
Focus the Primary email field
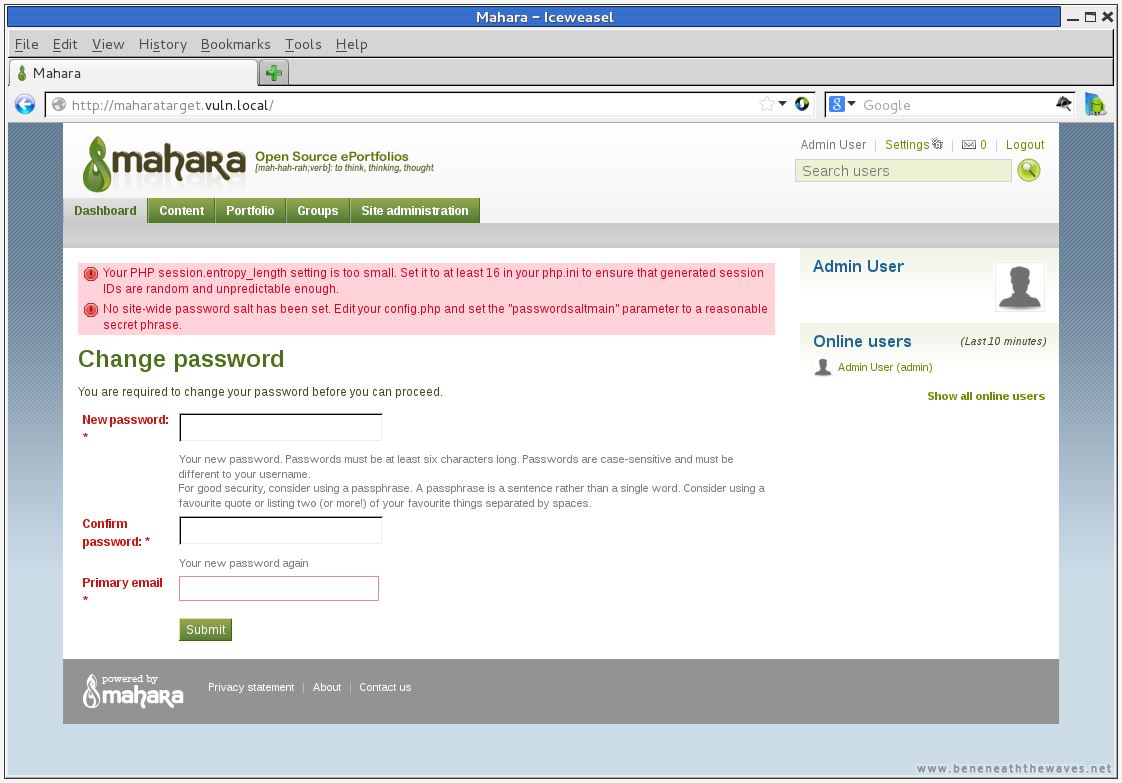[x=279, y=588]
